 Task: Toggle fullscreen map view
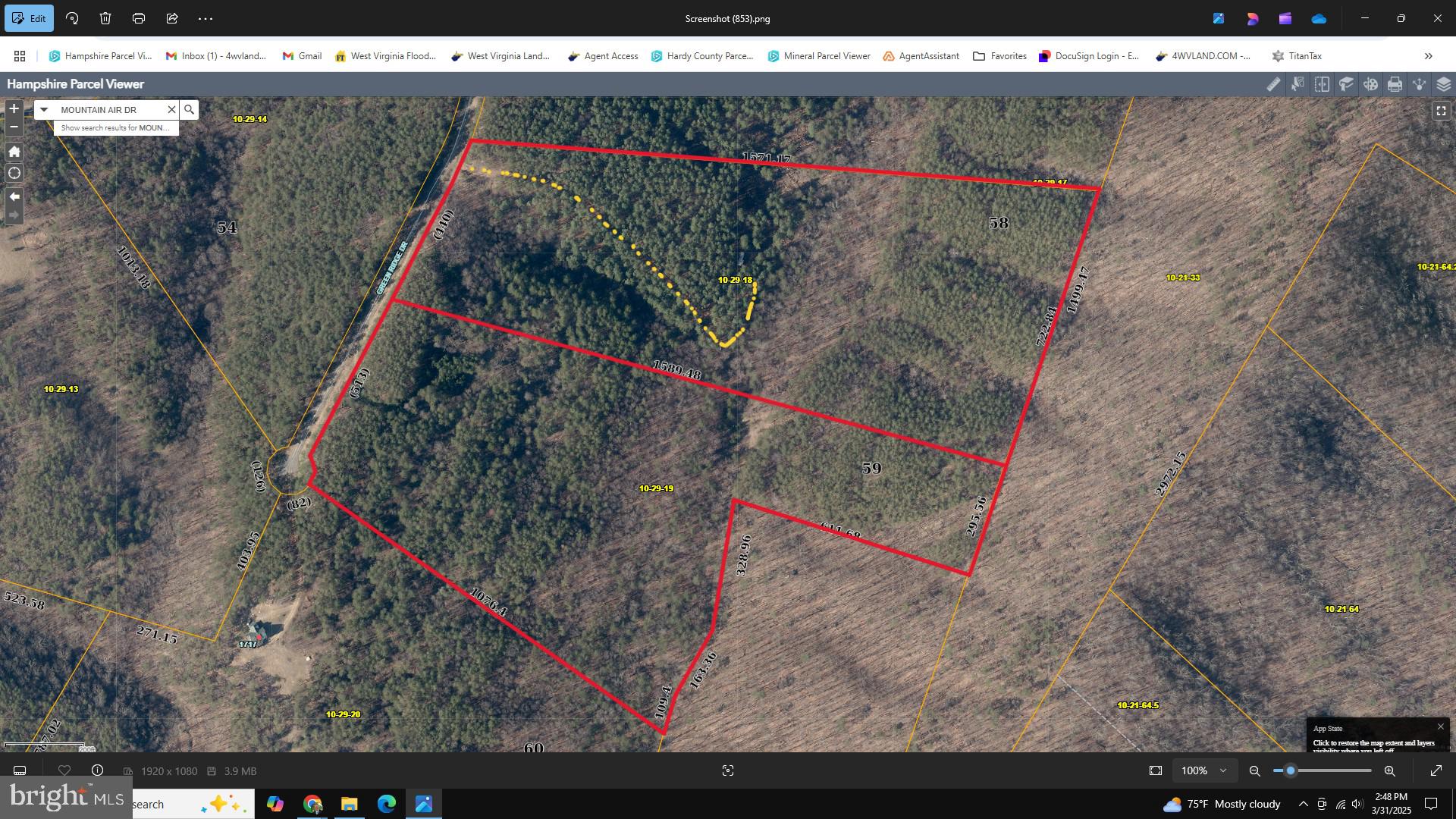pos(1441,111)
